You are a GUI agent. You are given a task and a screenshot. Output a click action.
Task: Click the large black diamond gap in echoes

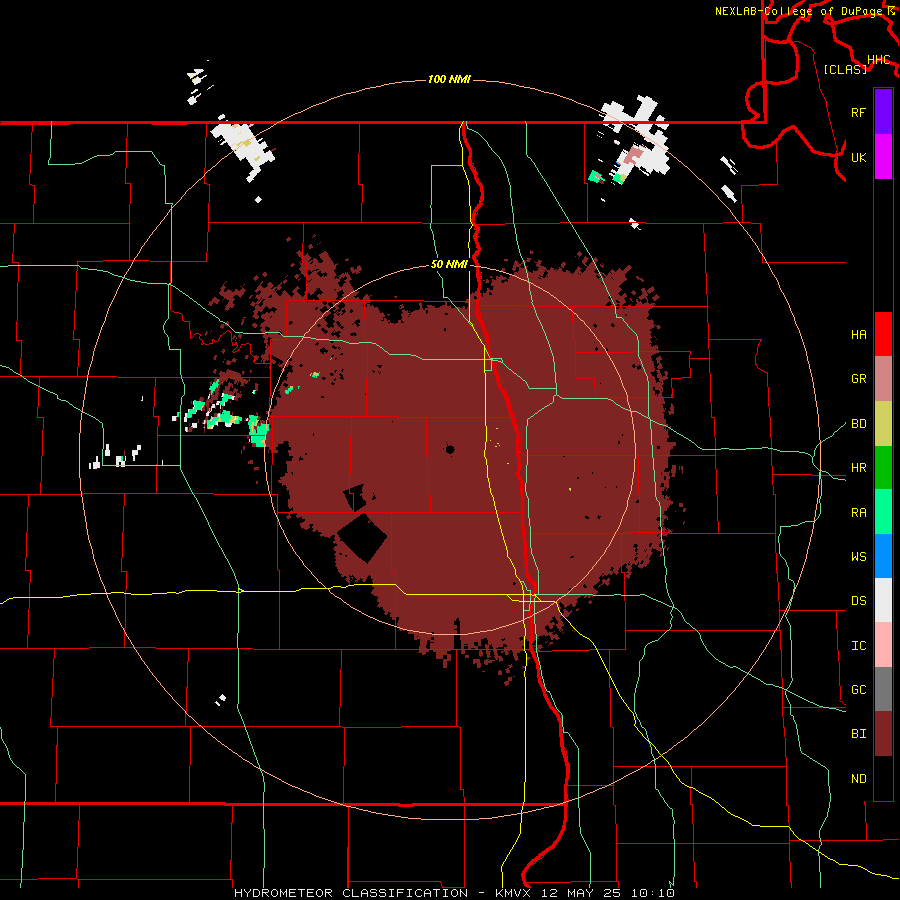[x=362, y=538]
